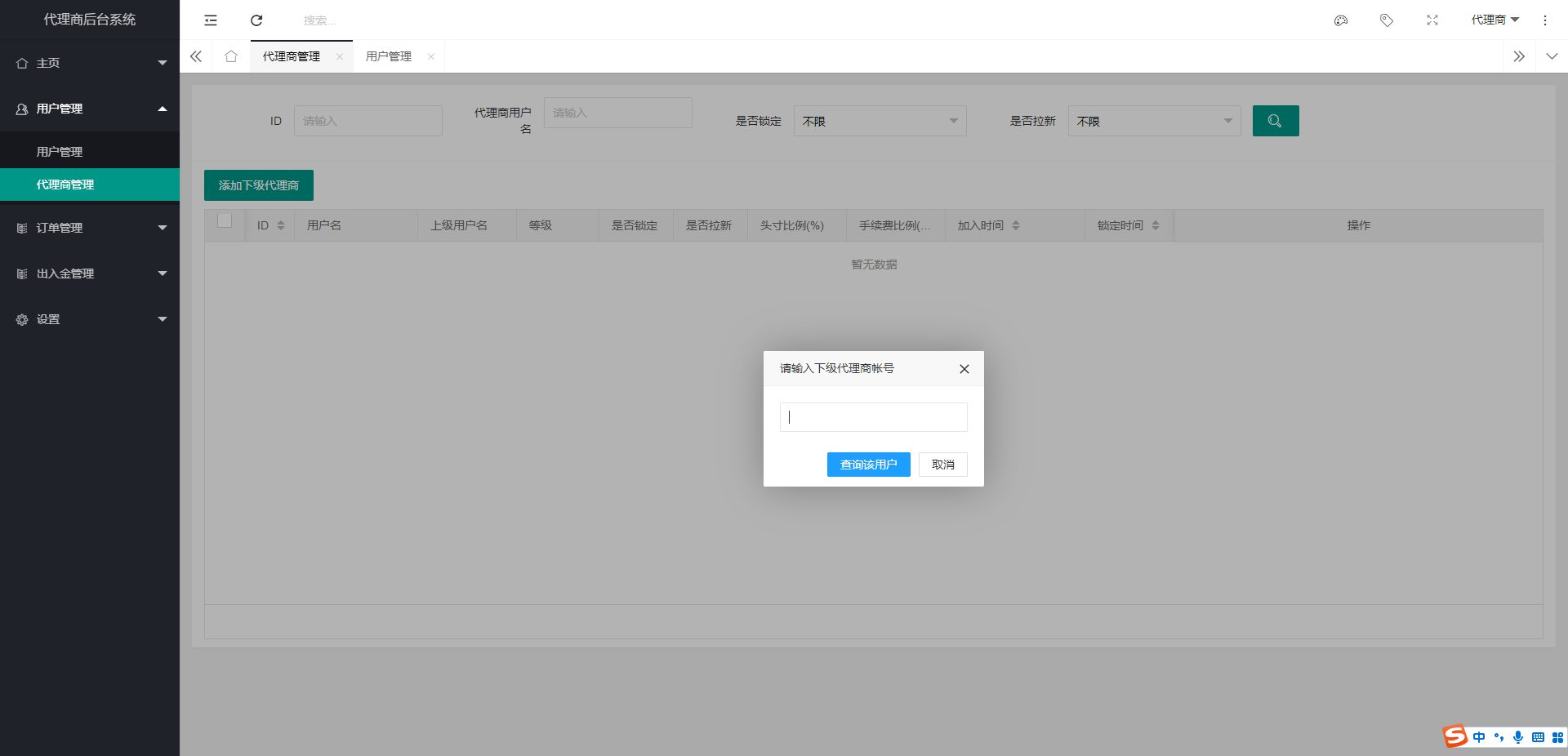The height and width of the screenshot is (756, 1568).
Task: Open the vertical three-dot more menu
Action: coord(1544,20)
